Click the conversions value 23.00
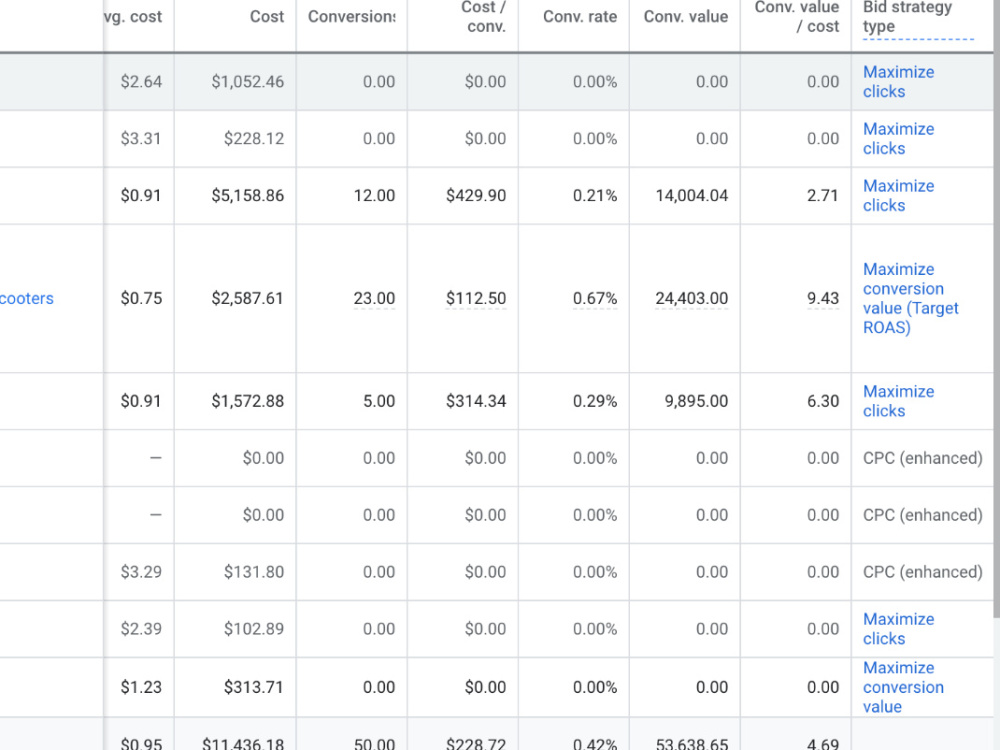 tap(374, 298)
